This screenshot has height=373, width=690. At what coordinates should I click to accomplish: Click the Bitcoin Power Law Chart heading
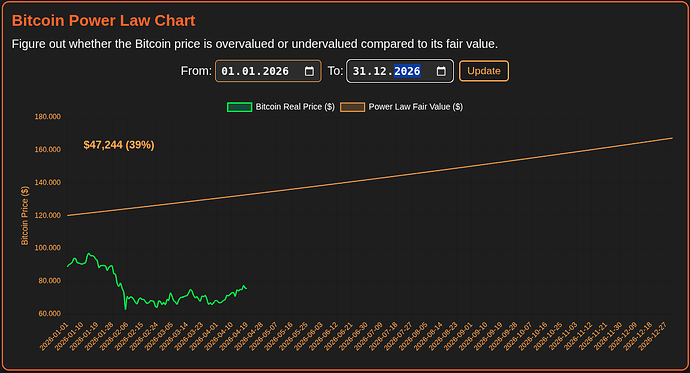tap(103, 21)
